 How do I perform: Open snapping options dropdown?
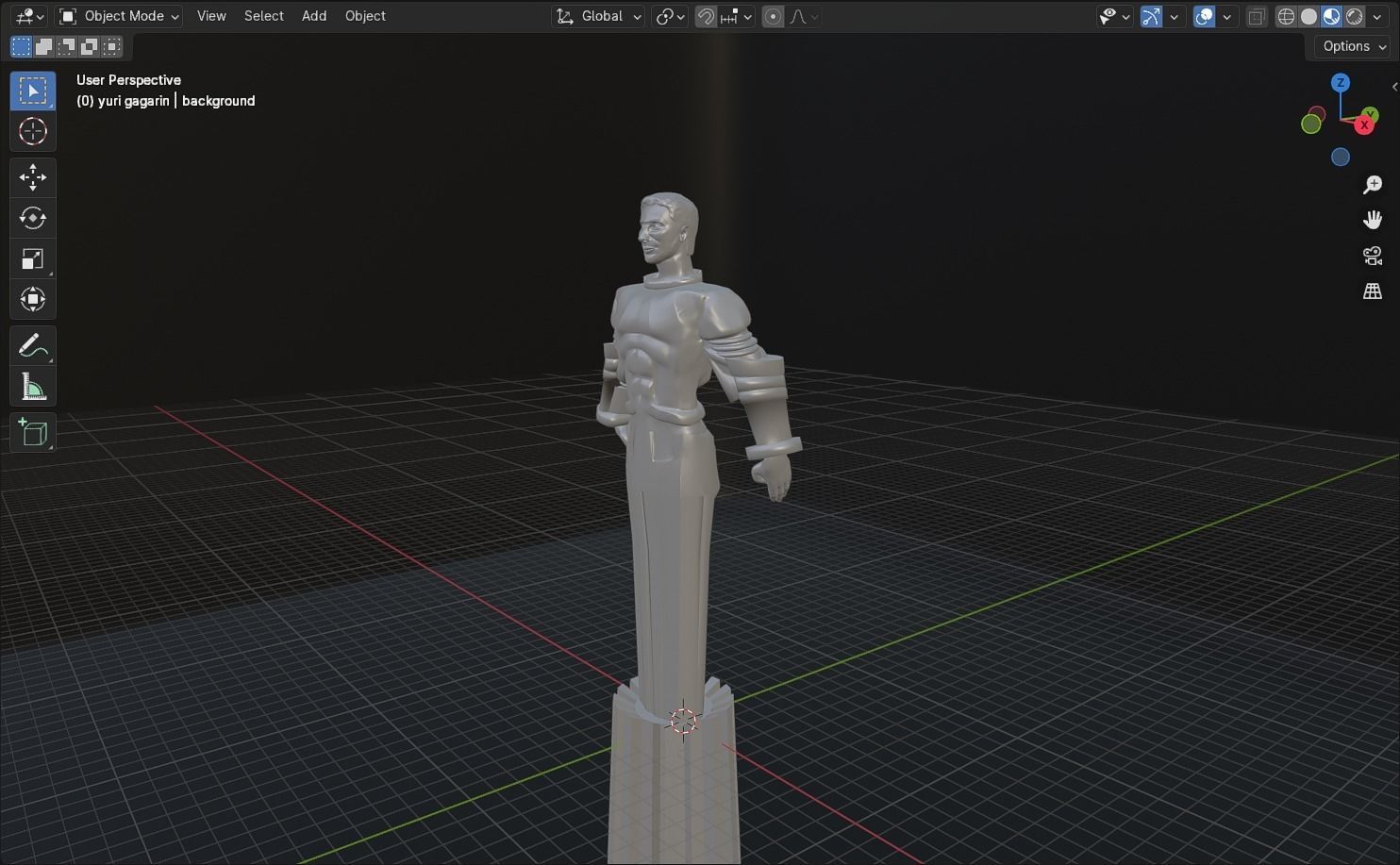point(737,16)
